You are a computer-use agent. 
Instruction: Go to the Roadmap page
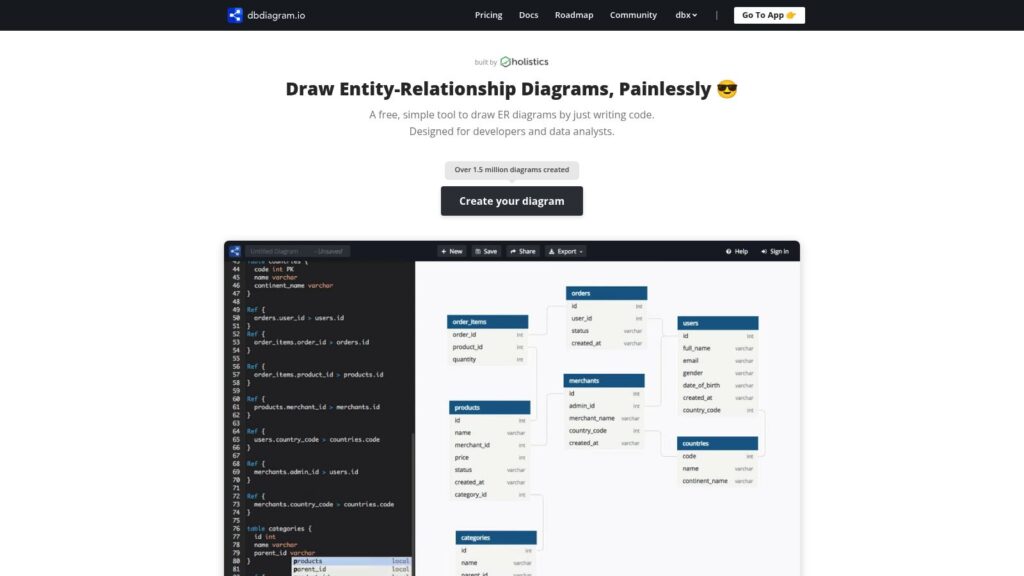tap(574, 15)
